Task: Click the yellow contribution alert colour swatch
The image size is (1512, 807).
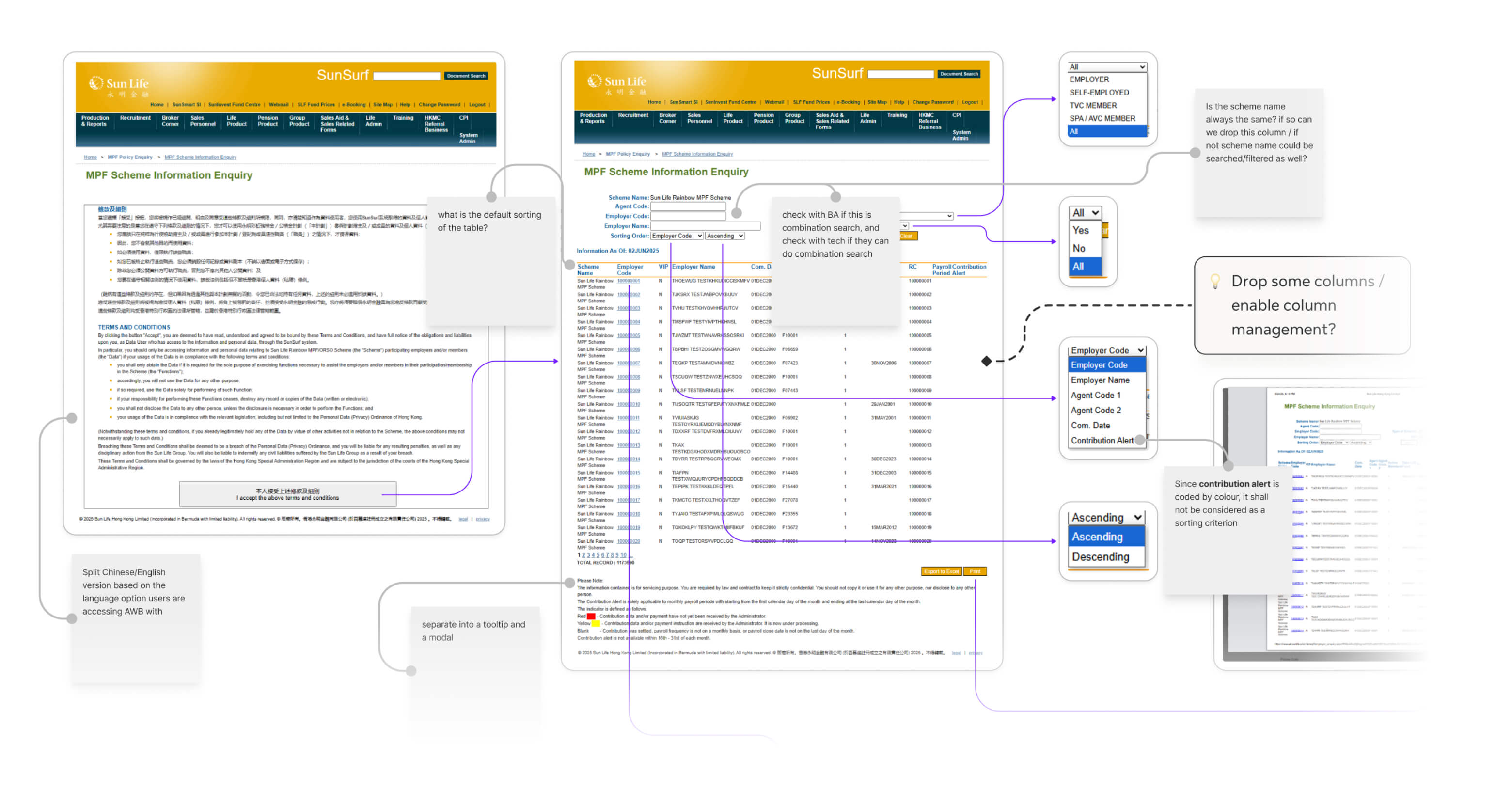Action: click(595, 624)
